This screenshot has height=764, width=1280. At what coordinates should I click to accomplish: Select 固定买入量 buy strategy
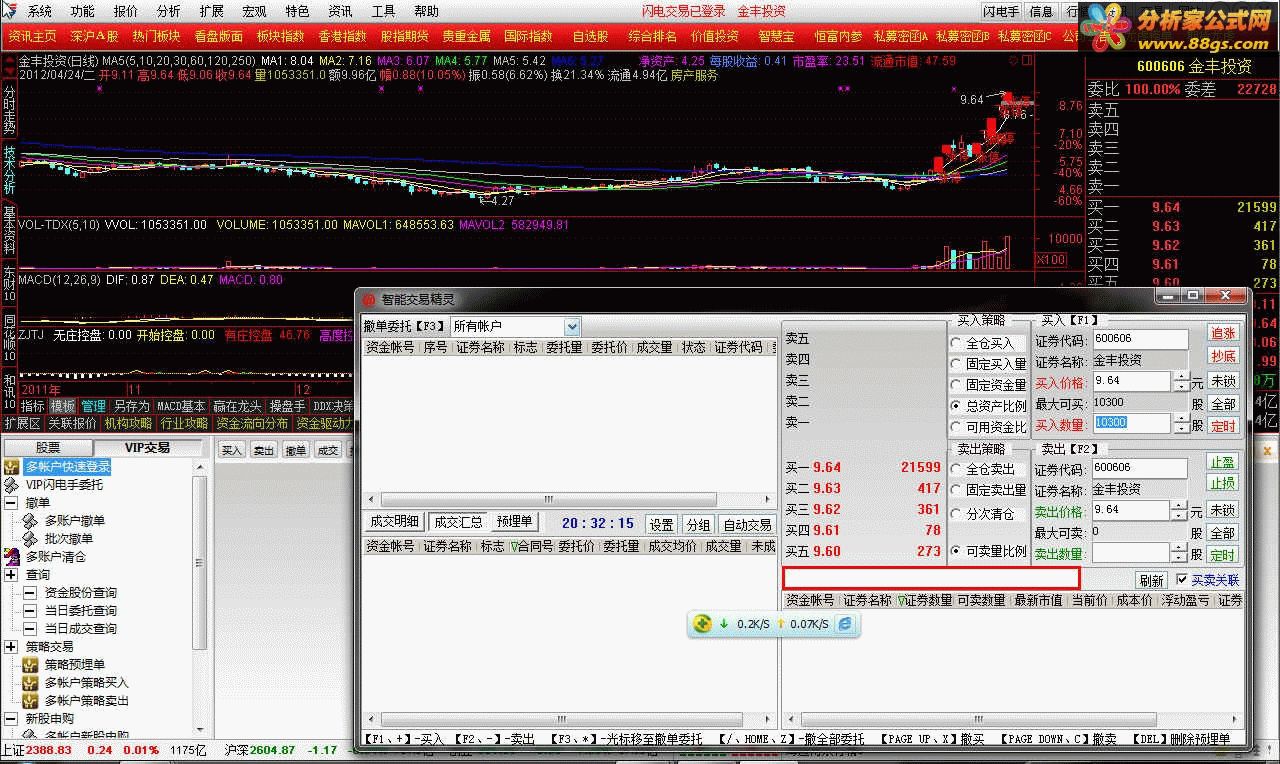coord(988,364)
